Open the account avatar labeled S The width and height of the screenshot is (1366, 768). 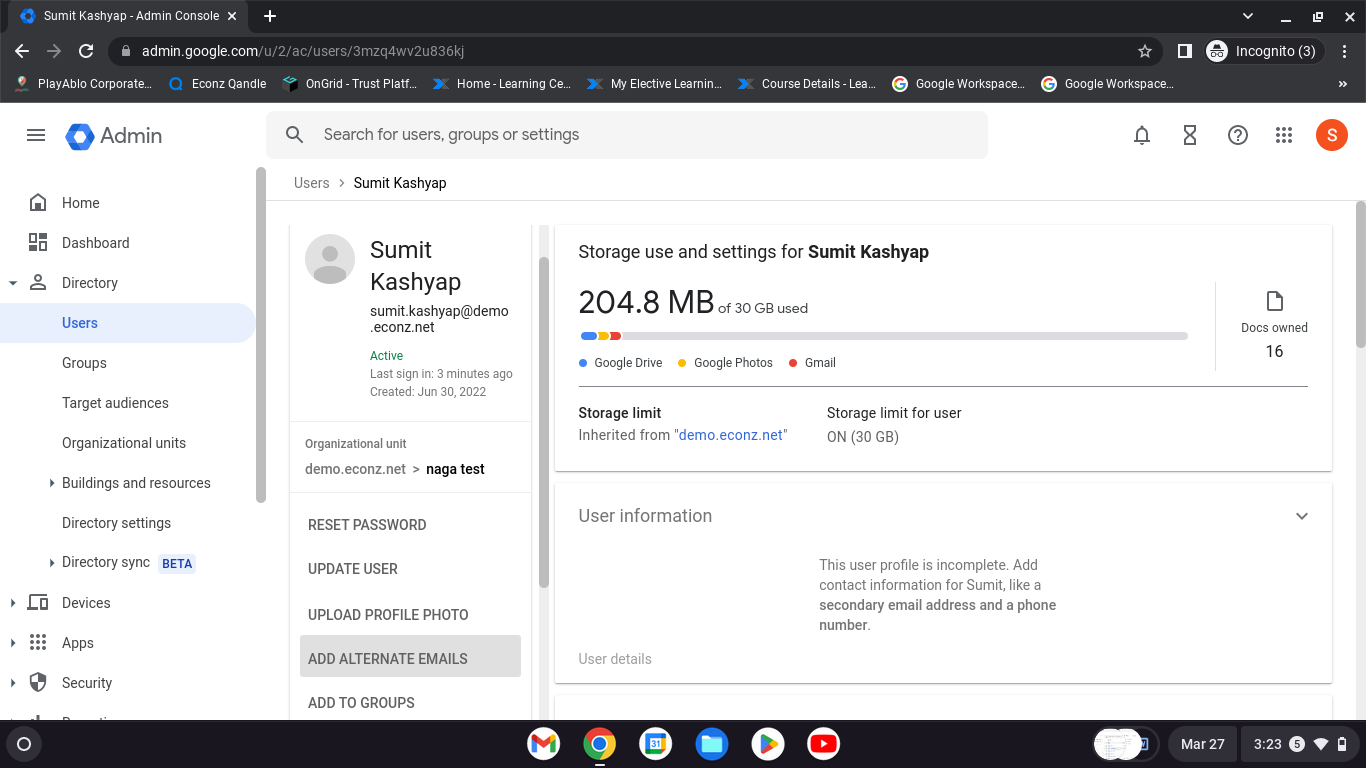pyautogui.click(x=1332, y=135)
